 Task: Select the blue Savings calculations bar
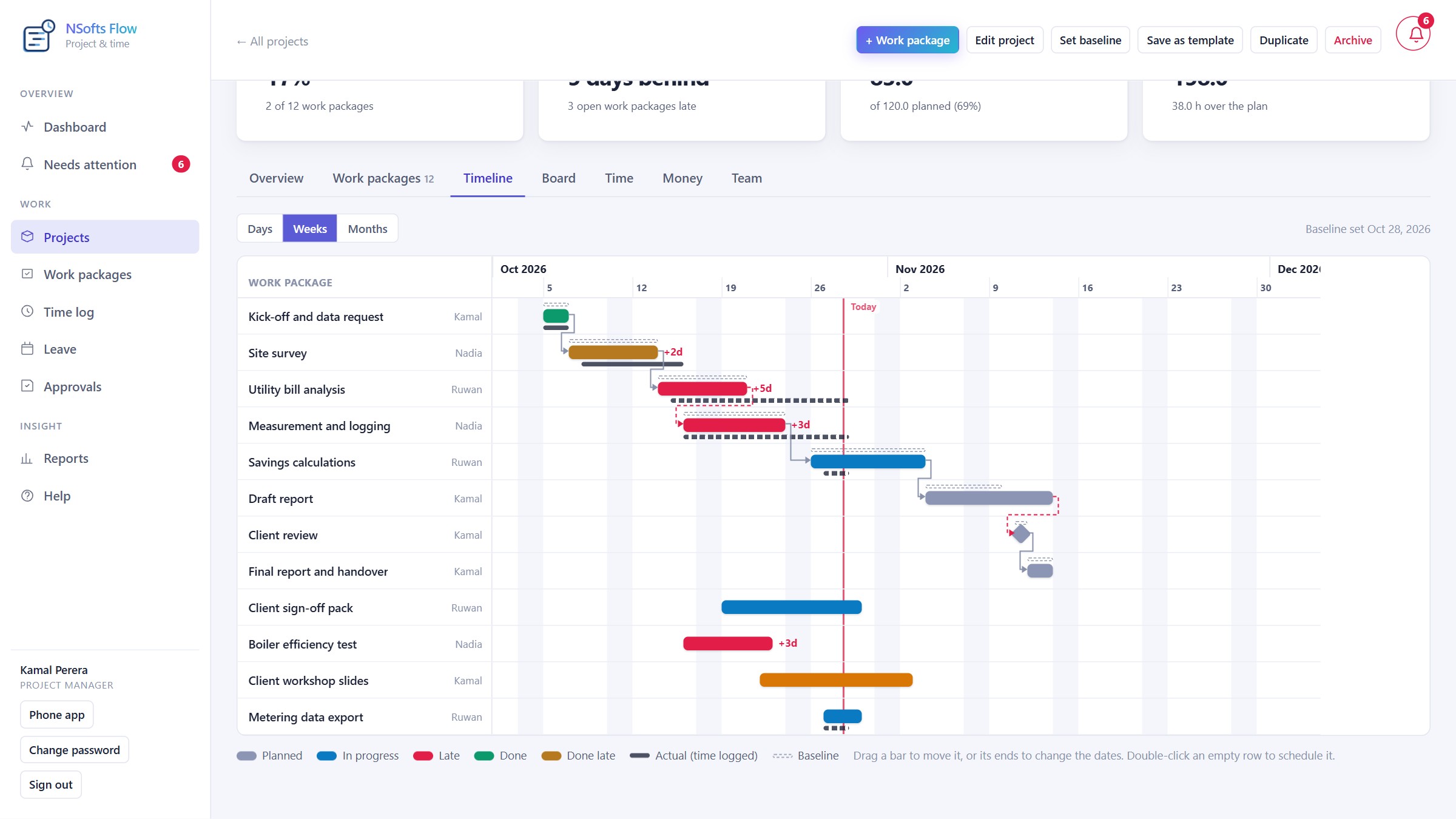point(868,461)
